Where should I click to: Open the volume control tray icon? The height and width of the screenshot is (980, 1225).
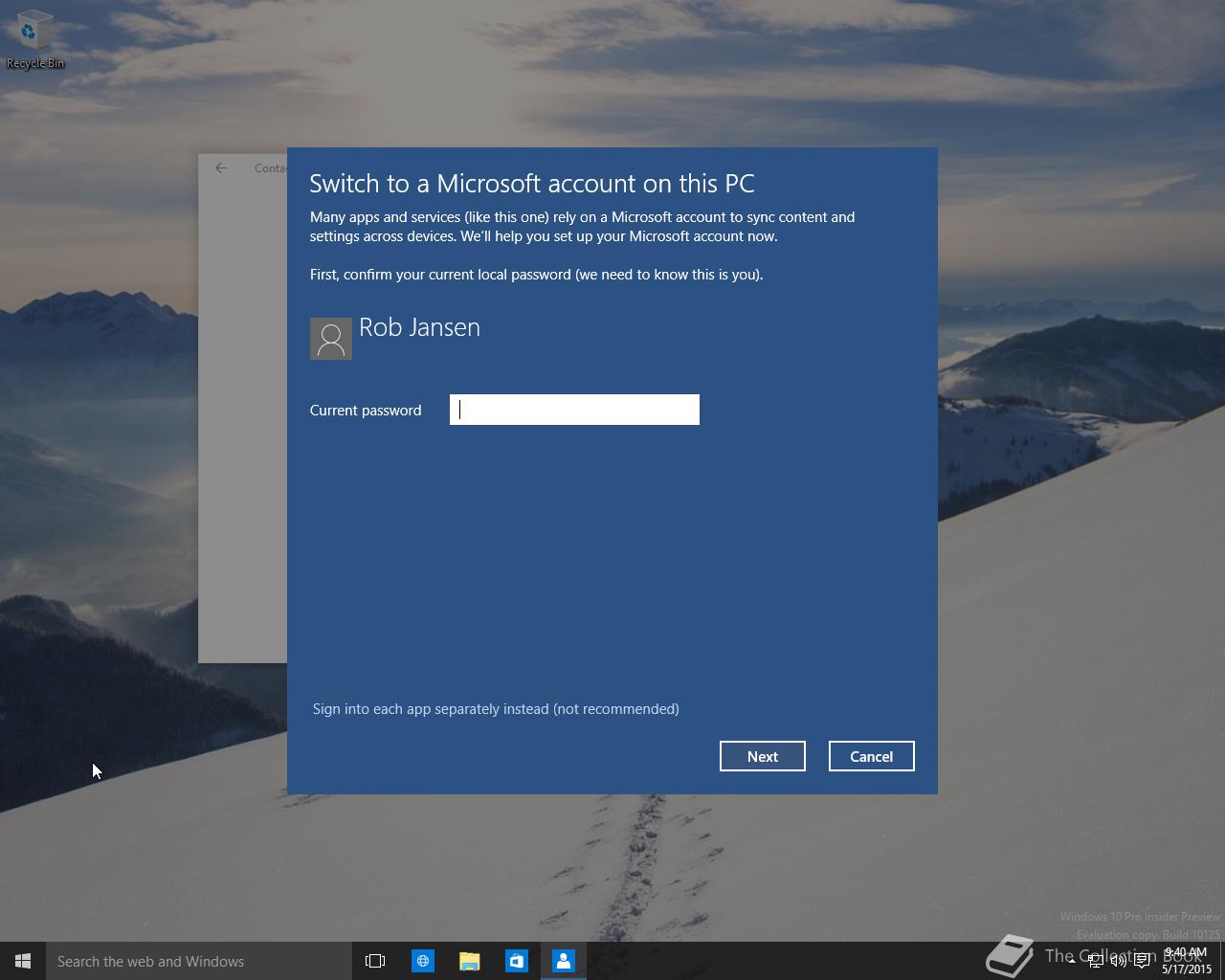click(x=1118, y=961)
